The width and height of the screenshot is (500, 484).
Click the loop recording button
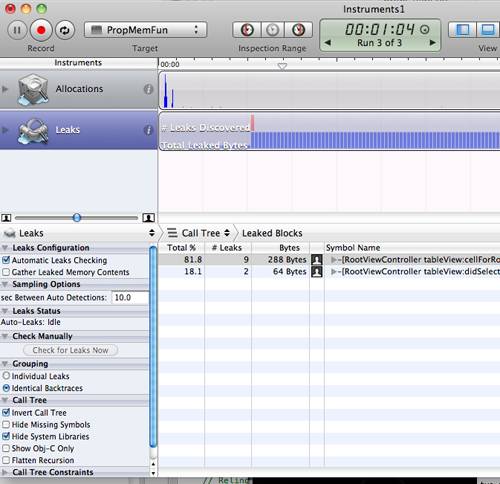[64, 30]
